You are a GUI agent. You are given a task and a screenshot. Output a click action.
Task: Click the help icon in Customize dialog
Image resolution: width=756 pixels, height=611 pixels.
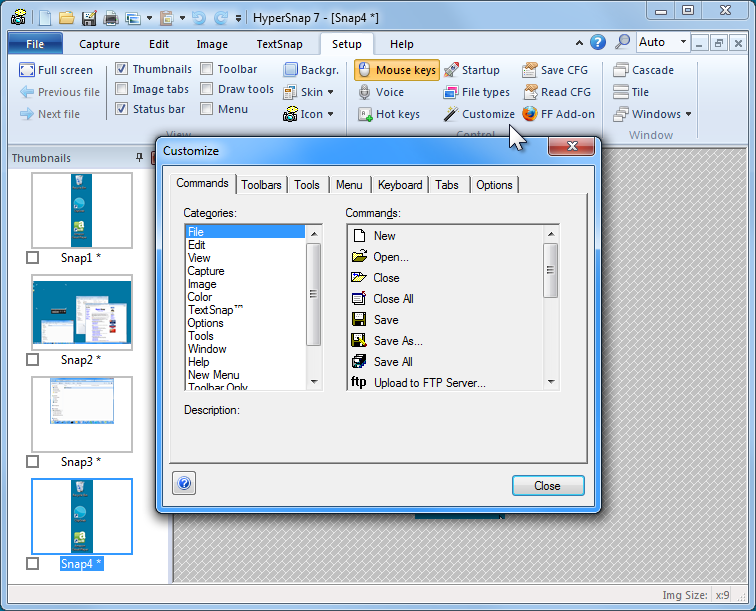(x=184, y=484)
